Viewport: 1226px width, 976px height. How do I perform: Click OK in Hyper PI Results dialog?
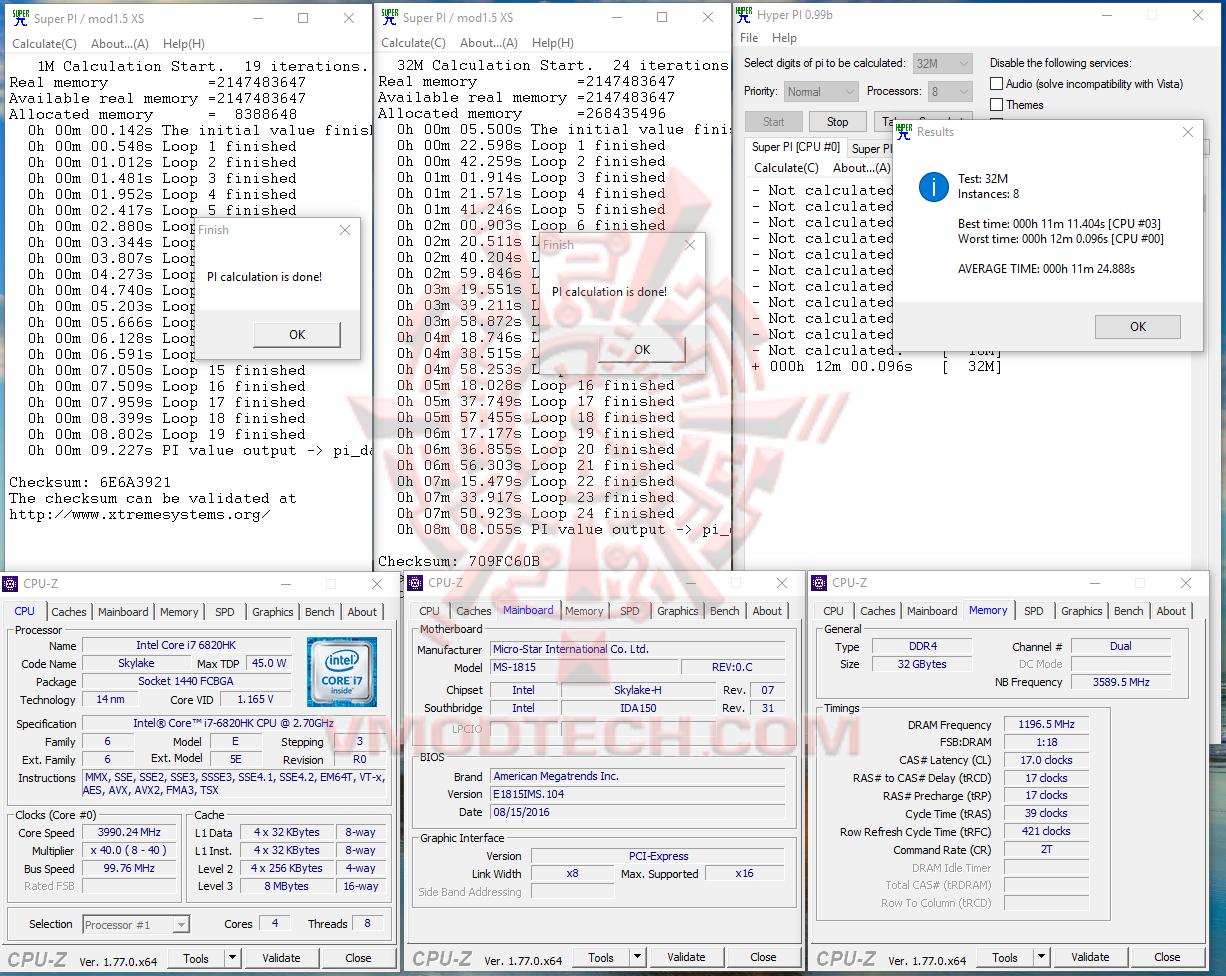(x=1138, y=327)
